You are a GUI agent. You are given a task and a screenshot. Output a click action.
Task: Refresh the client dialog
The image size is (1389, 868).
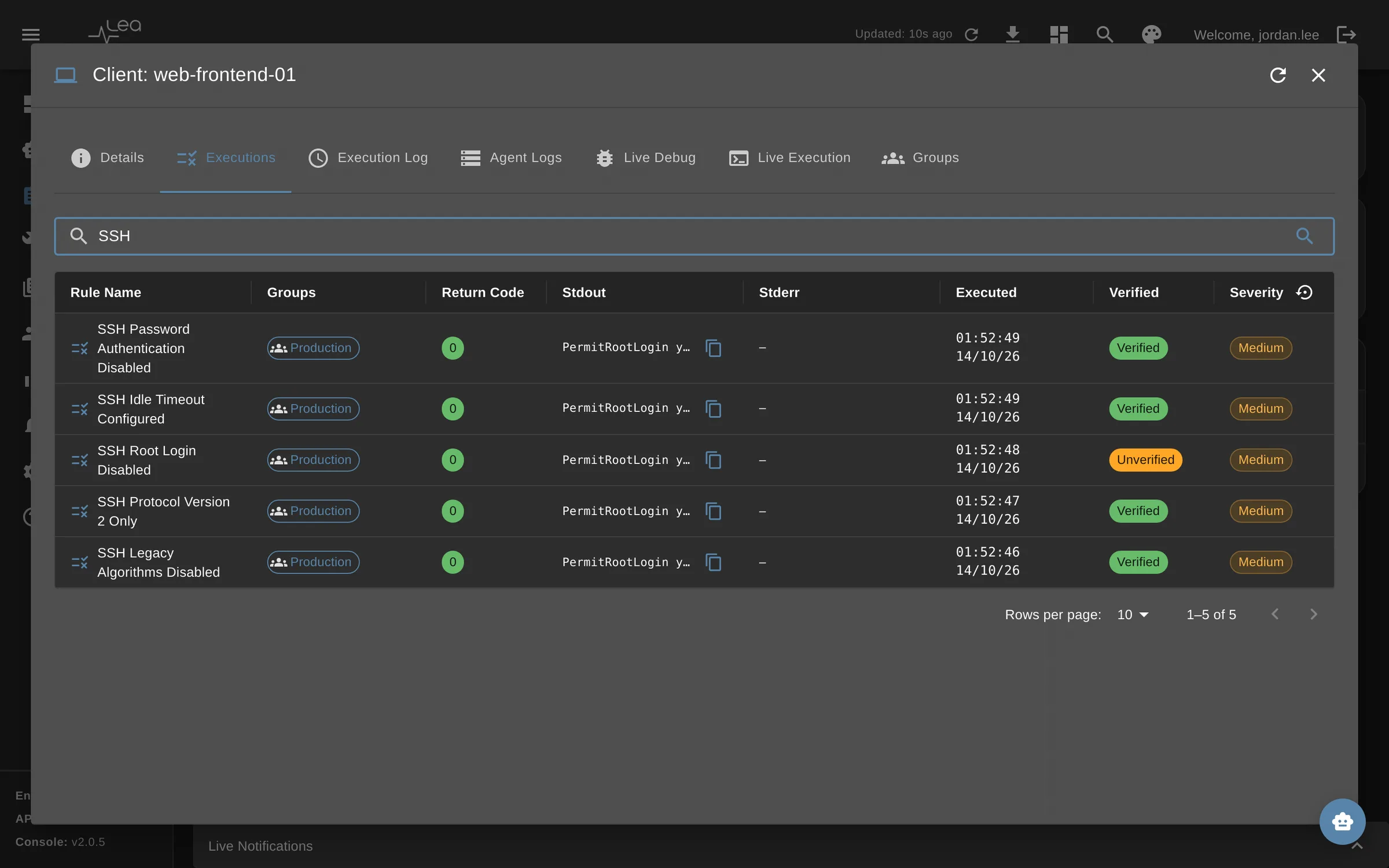click(x=1278, y=75)
